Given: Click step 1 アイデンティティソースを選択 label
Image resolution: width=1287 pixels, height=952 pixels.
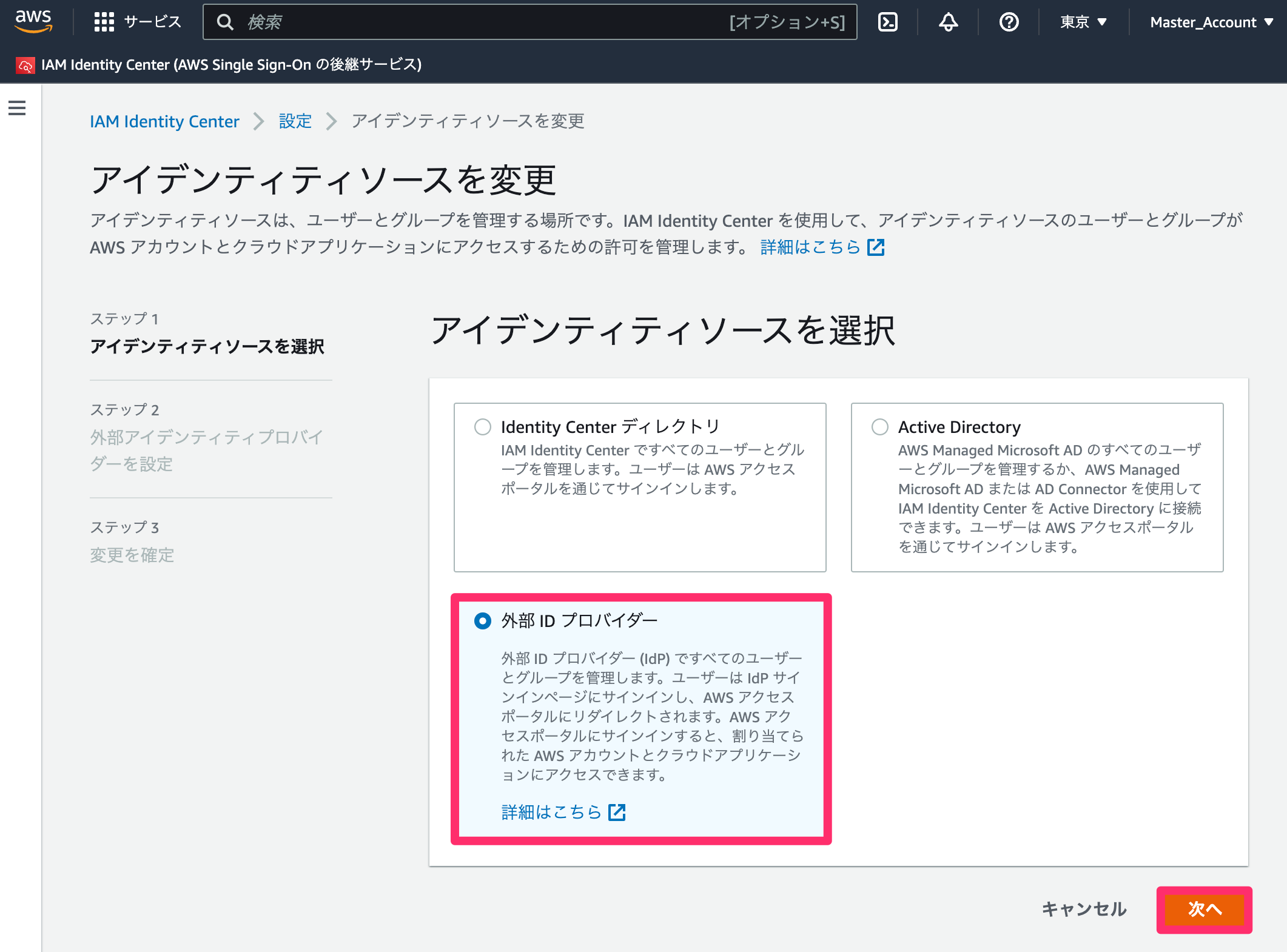Looking at the screenshot, I should (207, 346).
